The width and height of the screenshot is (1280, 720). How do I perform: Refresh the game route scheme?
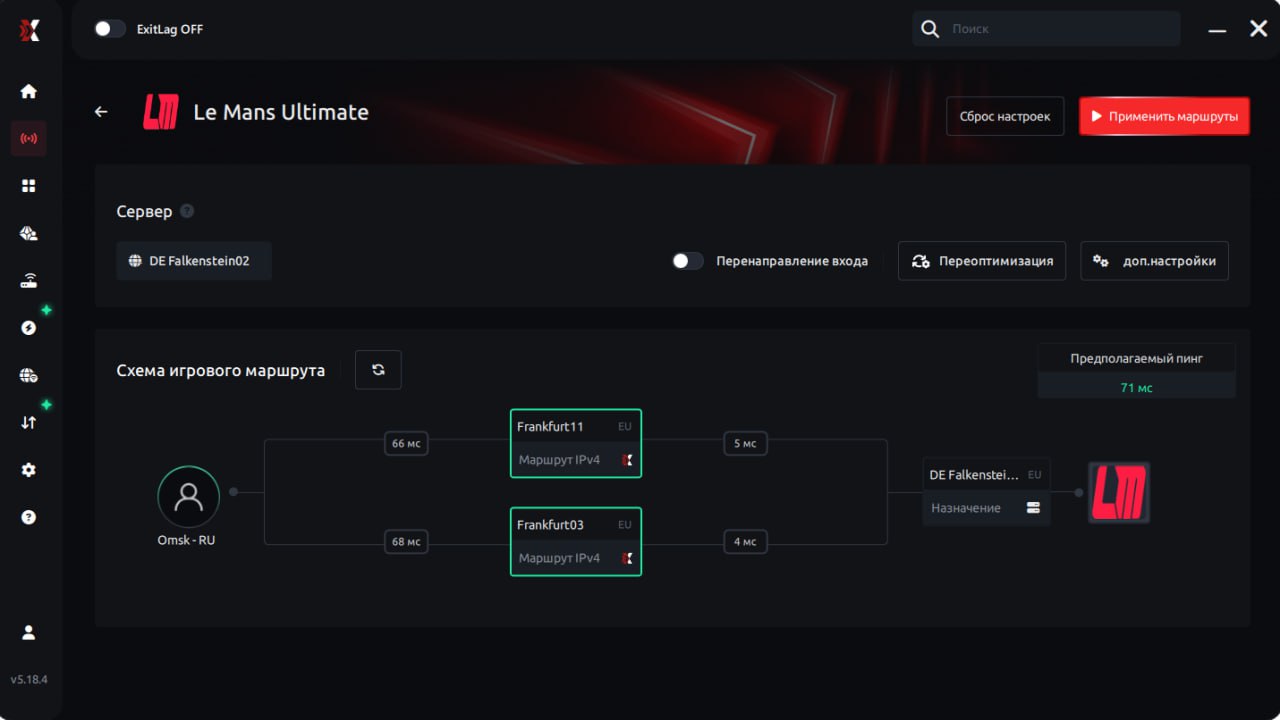pos(378,370)
